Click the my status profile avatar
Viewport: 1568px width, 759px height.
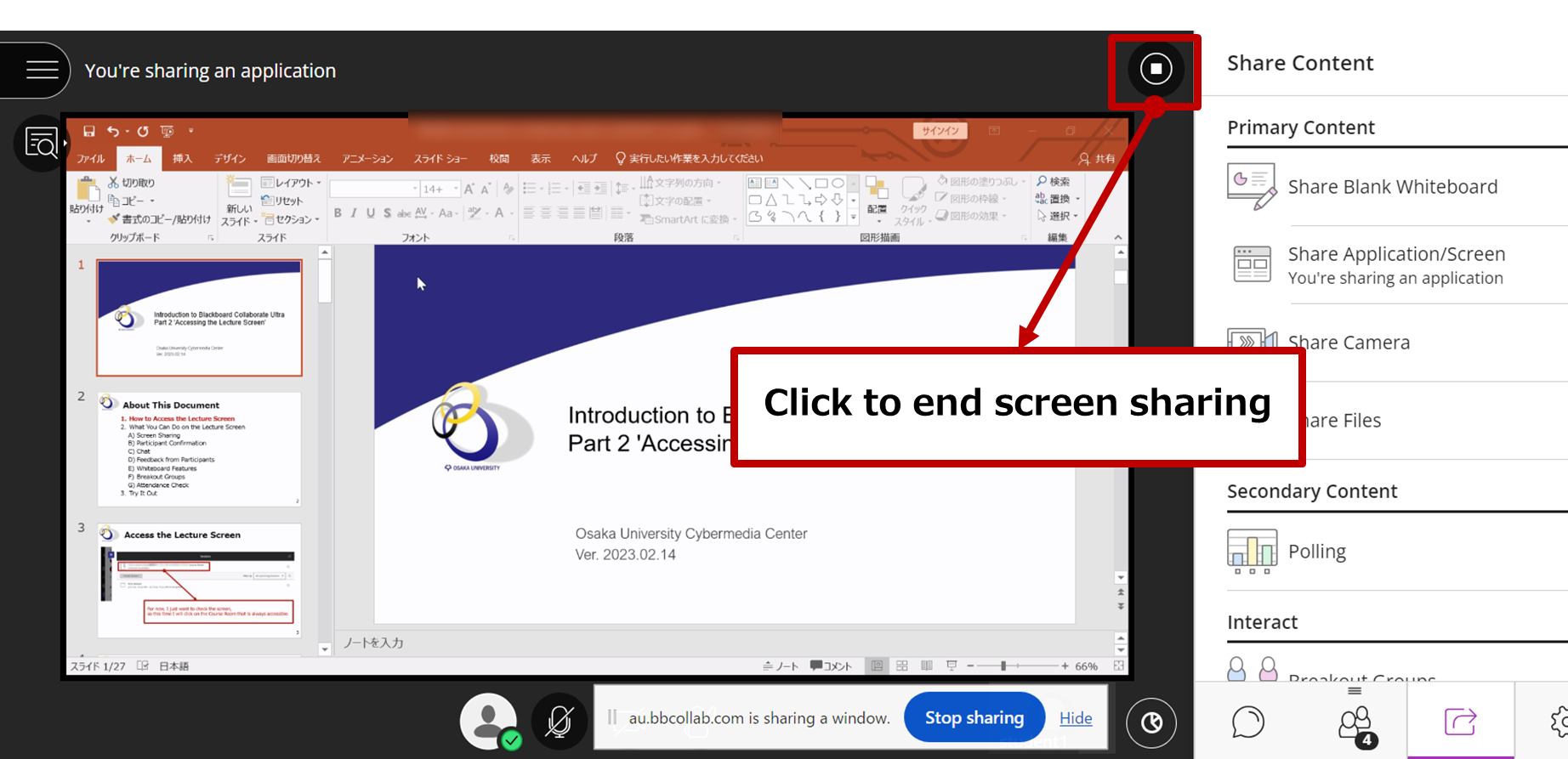click(488, 721)
